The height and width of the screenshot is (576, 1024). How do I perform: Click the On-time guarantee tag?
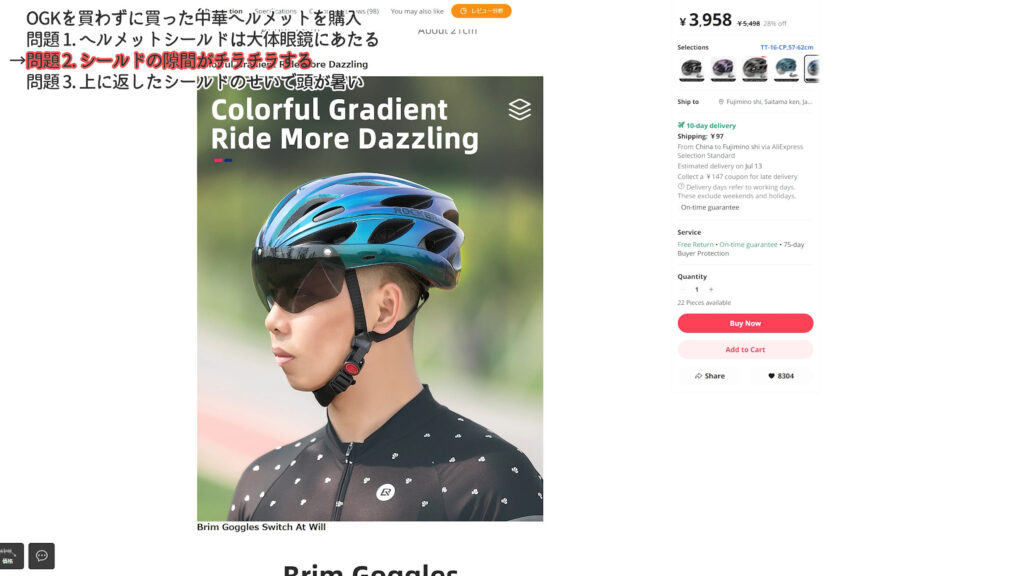coord(710,207)
